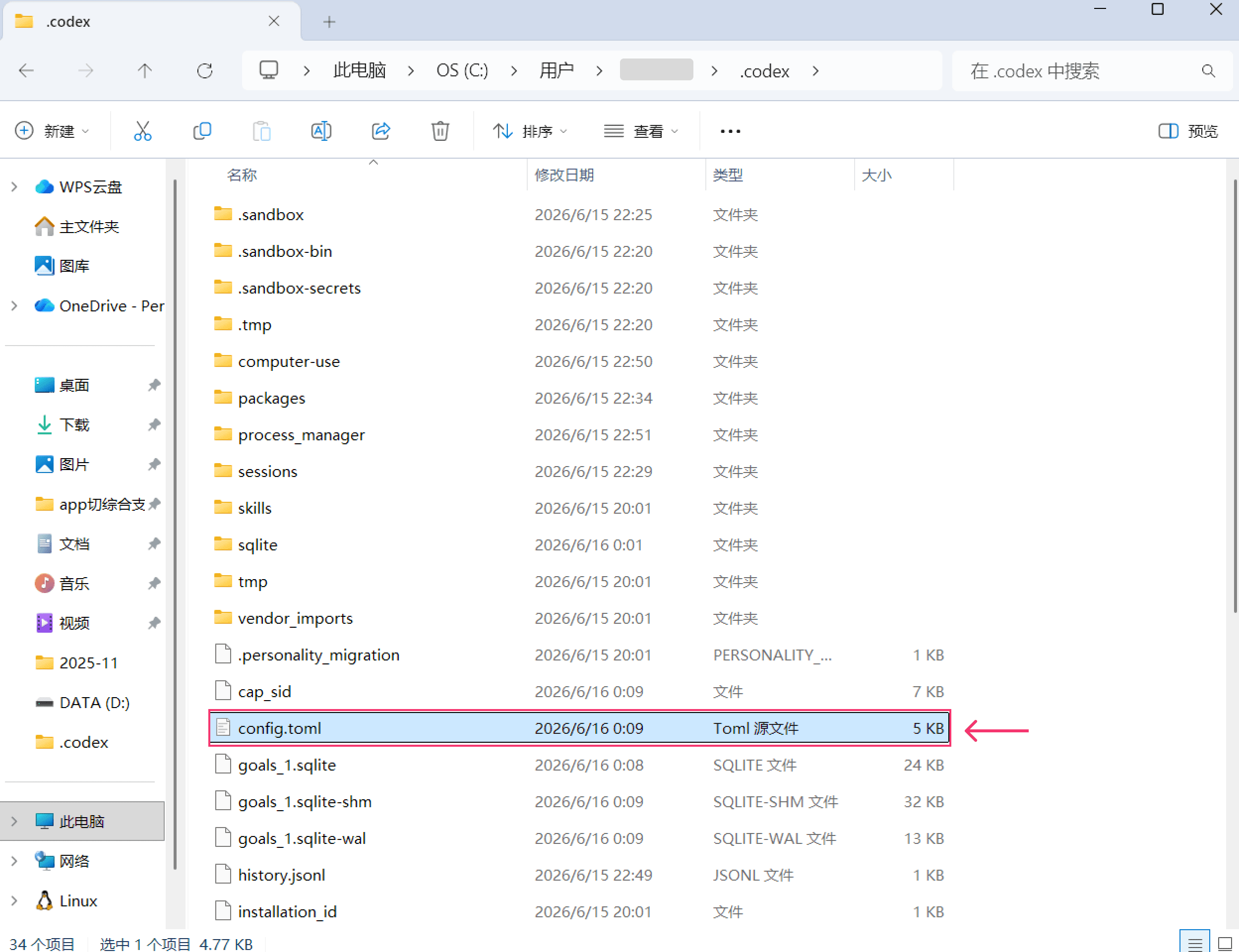The width and height of the screenshot is (1239, 952).
Task: Select the goals_1.sqlite file
Action: pyautogui.click(x=579, y=765)
